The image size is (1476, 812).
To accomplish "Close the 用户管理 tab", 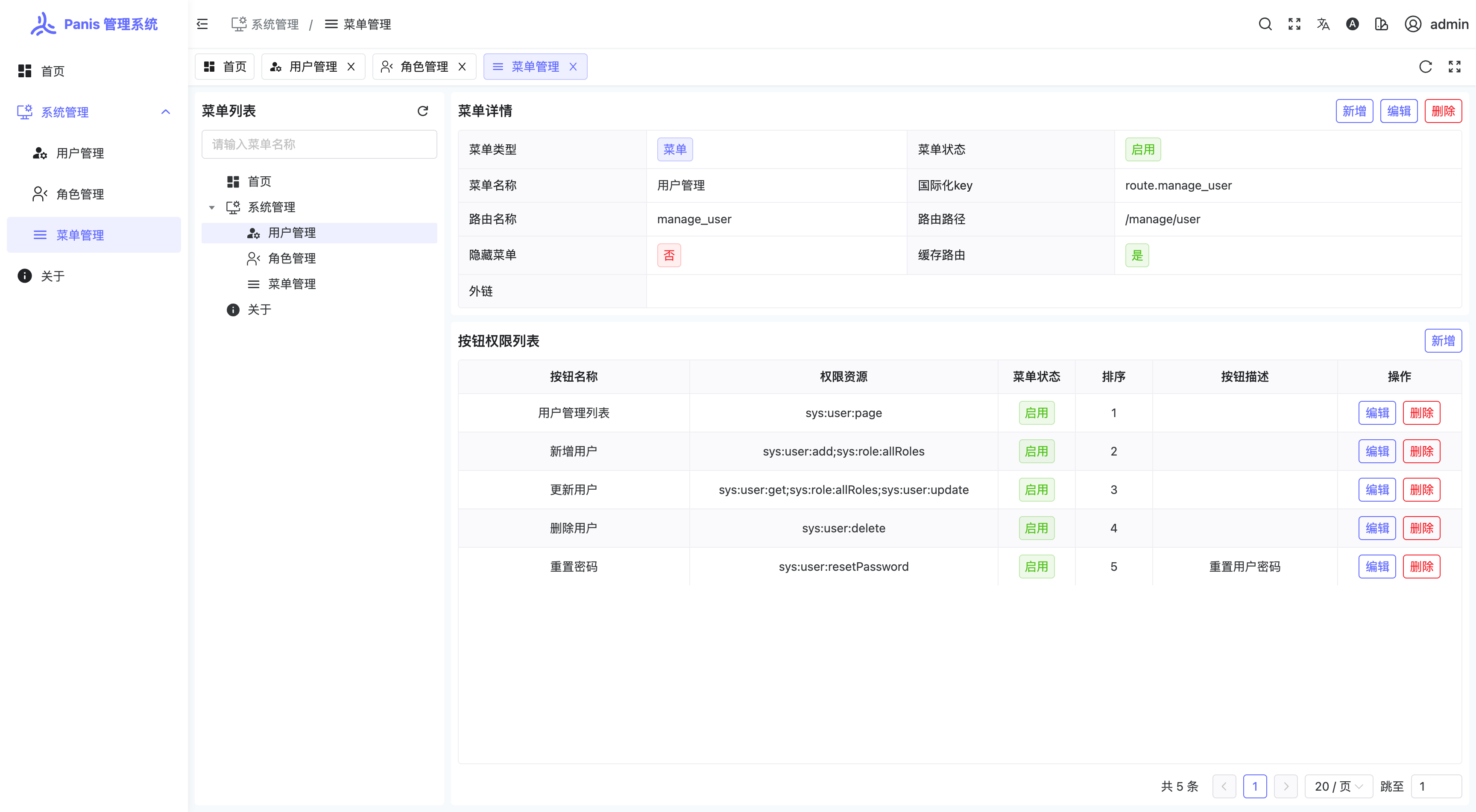I will [351, 67].
